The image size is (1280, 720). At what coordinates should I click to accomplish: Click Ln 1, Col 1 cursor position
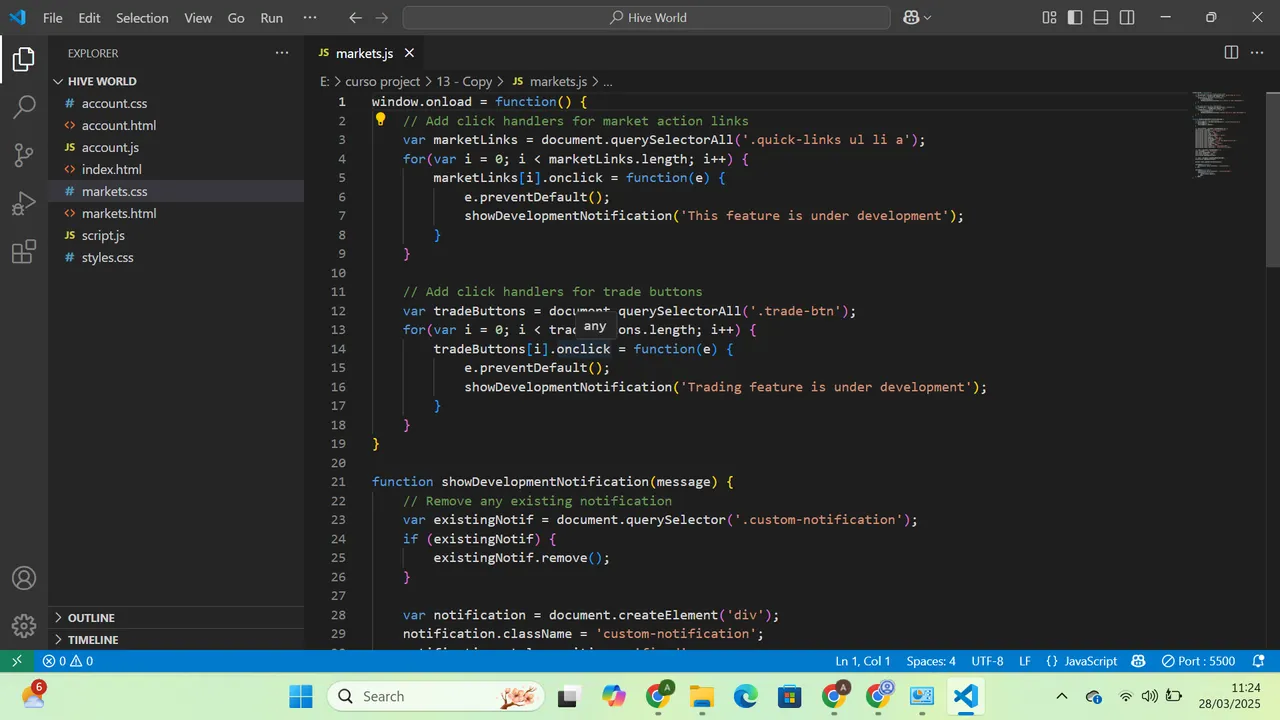863,661
